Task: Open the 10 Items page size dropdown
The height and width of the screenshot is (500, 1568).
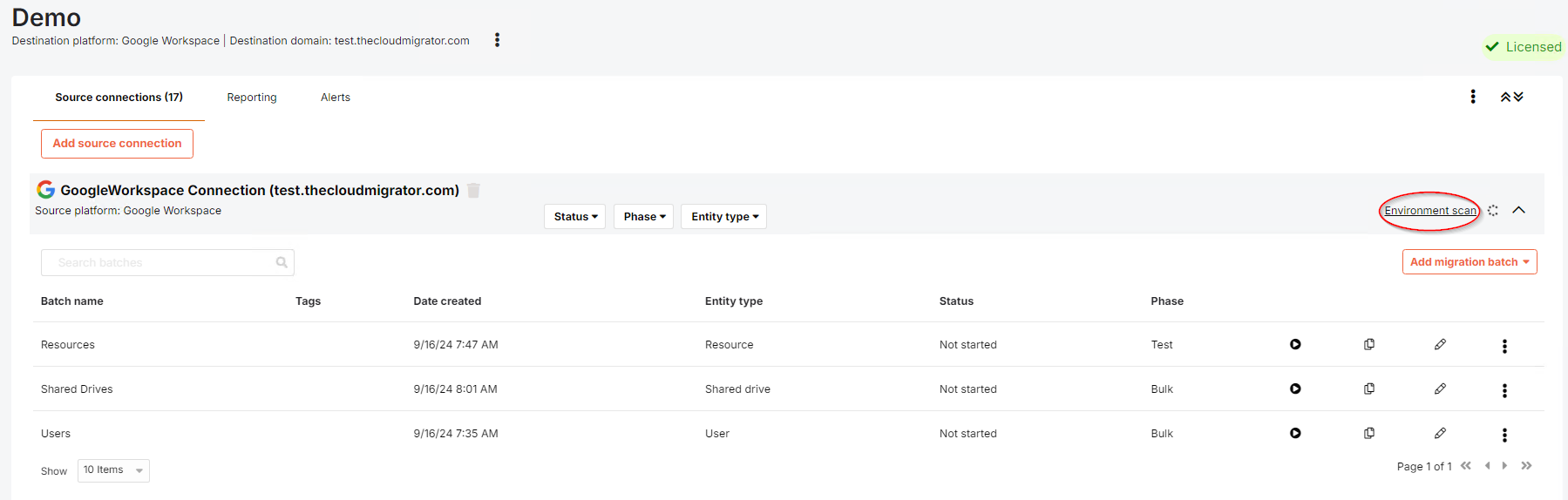Action: pos(113,470)
